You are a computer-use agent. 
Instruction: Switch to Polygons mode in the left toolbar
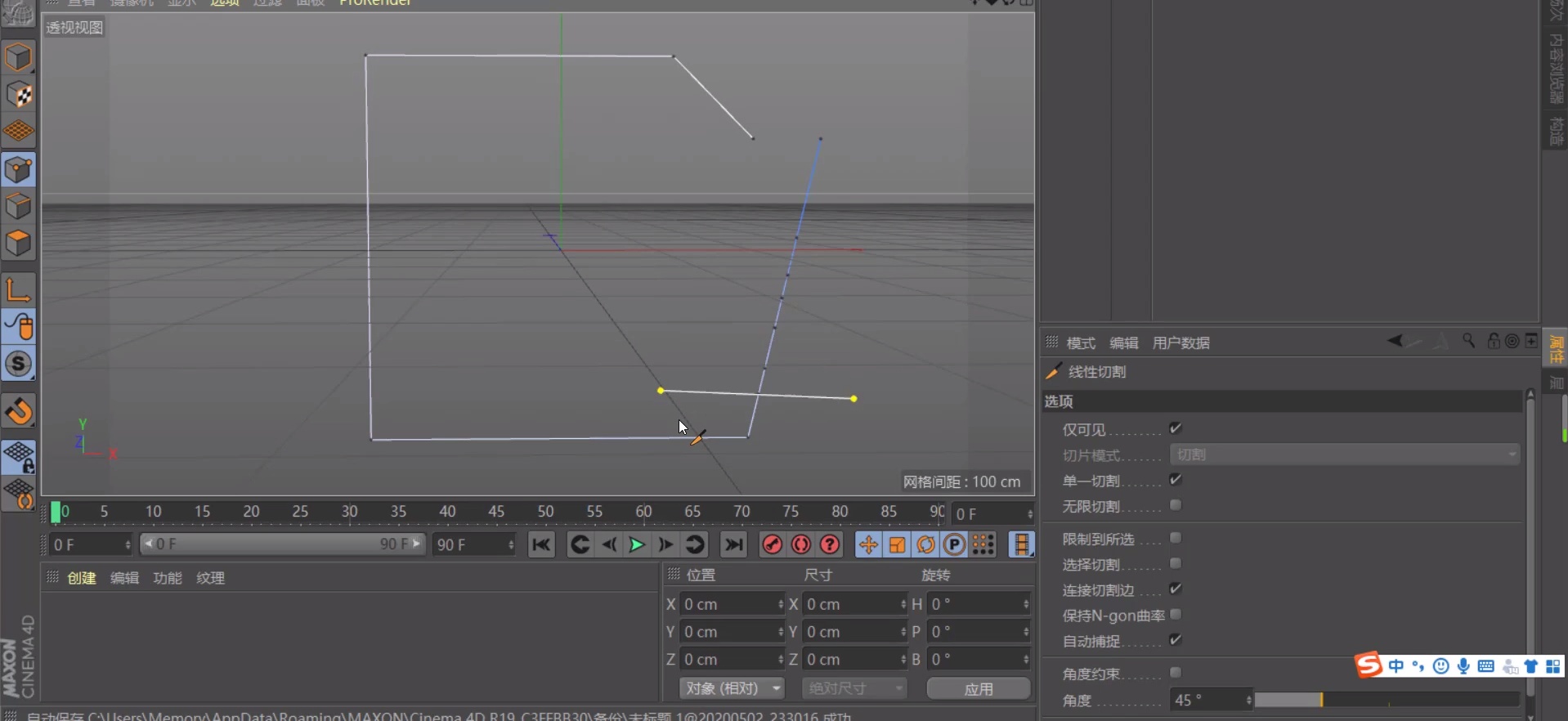(19, 244)
